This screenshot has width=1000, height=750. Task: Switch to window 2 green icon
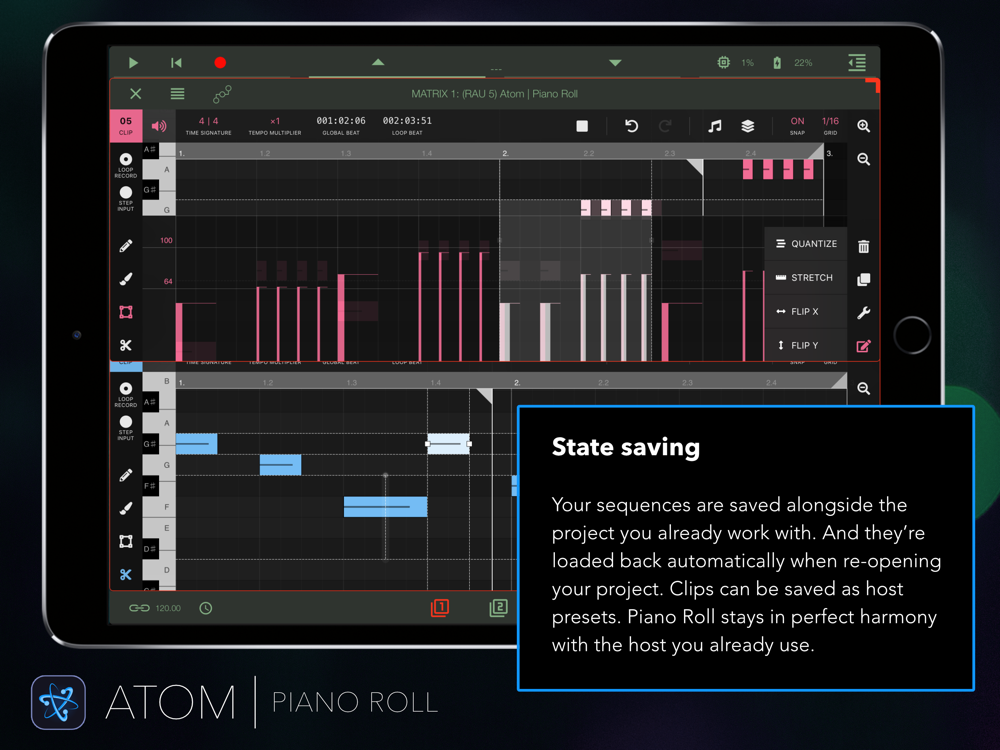click(499, 608)
